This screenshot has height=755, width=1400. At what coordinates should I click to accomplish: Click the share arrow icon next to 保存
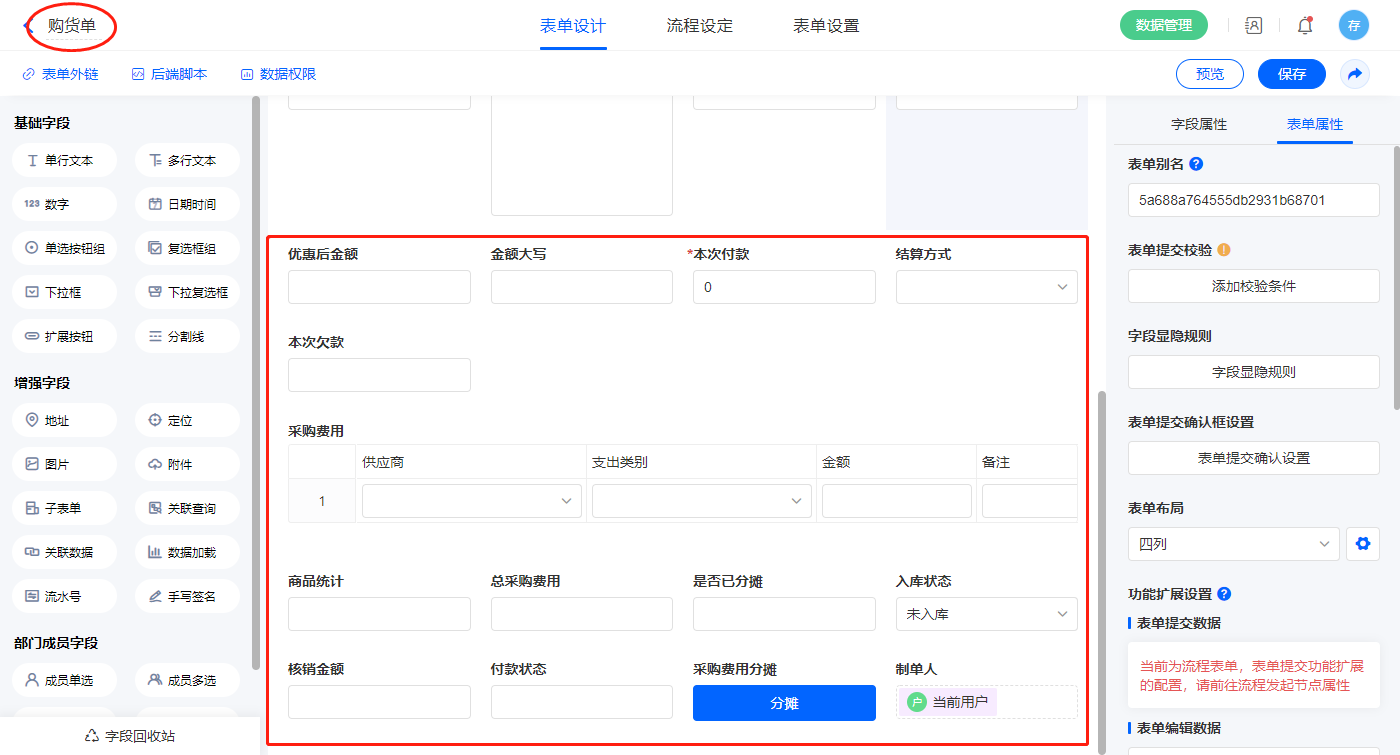pos(1355,74)
